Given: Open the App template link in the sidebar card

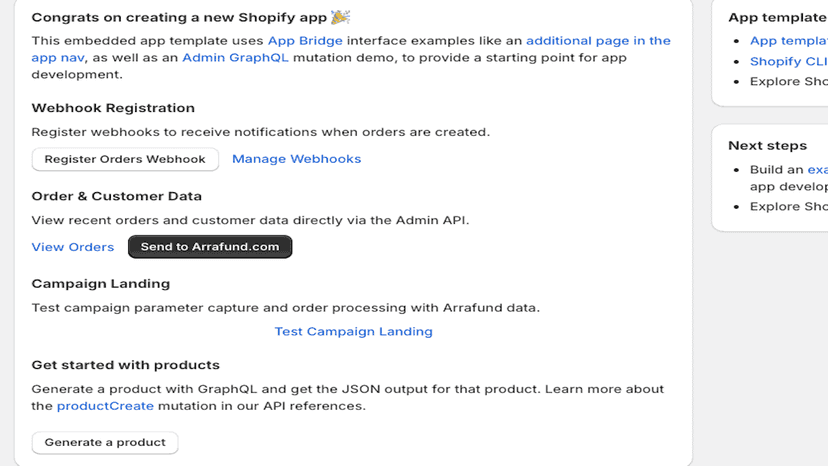Looking at the screenshot, I should click(x=788, y=41).
